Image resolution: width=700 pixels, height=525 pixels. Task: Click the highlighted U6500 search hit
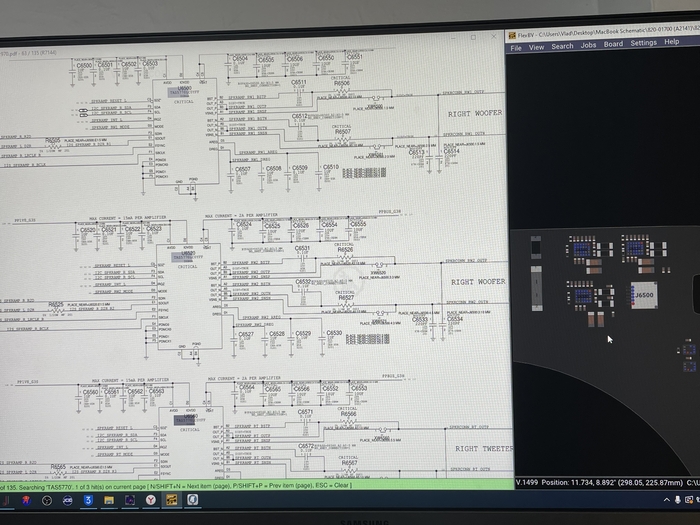(x=181, y=91)
